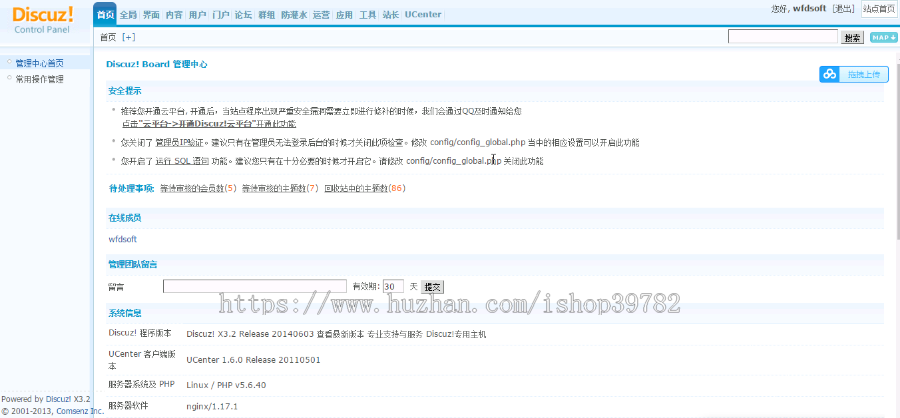Screen dimensions: 900x418
Task: Click the 管理员IP验证 link
Action: 180,142
